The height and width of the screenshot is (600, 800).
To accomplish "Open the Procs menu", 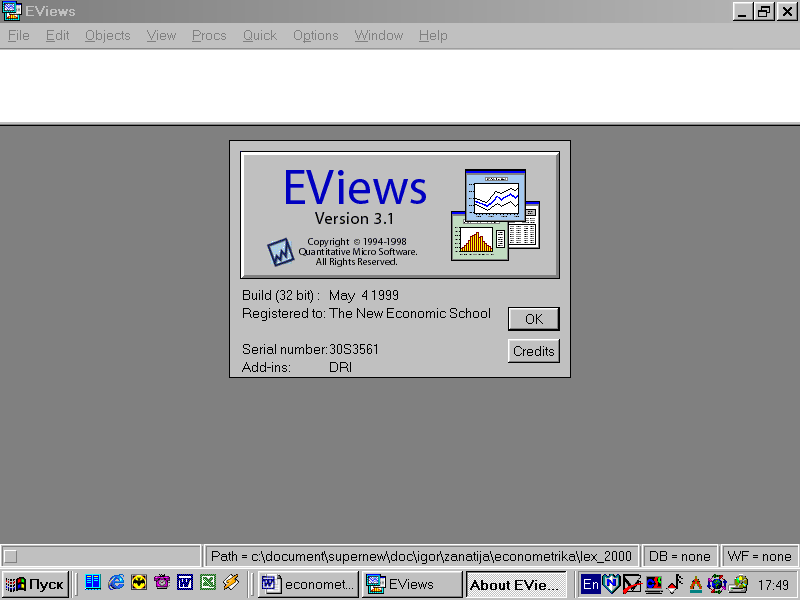I will pos(209,35).
